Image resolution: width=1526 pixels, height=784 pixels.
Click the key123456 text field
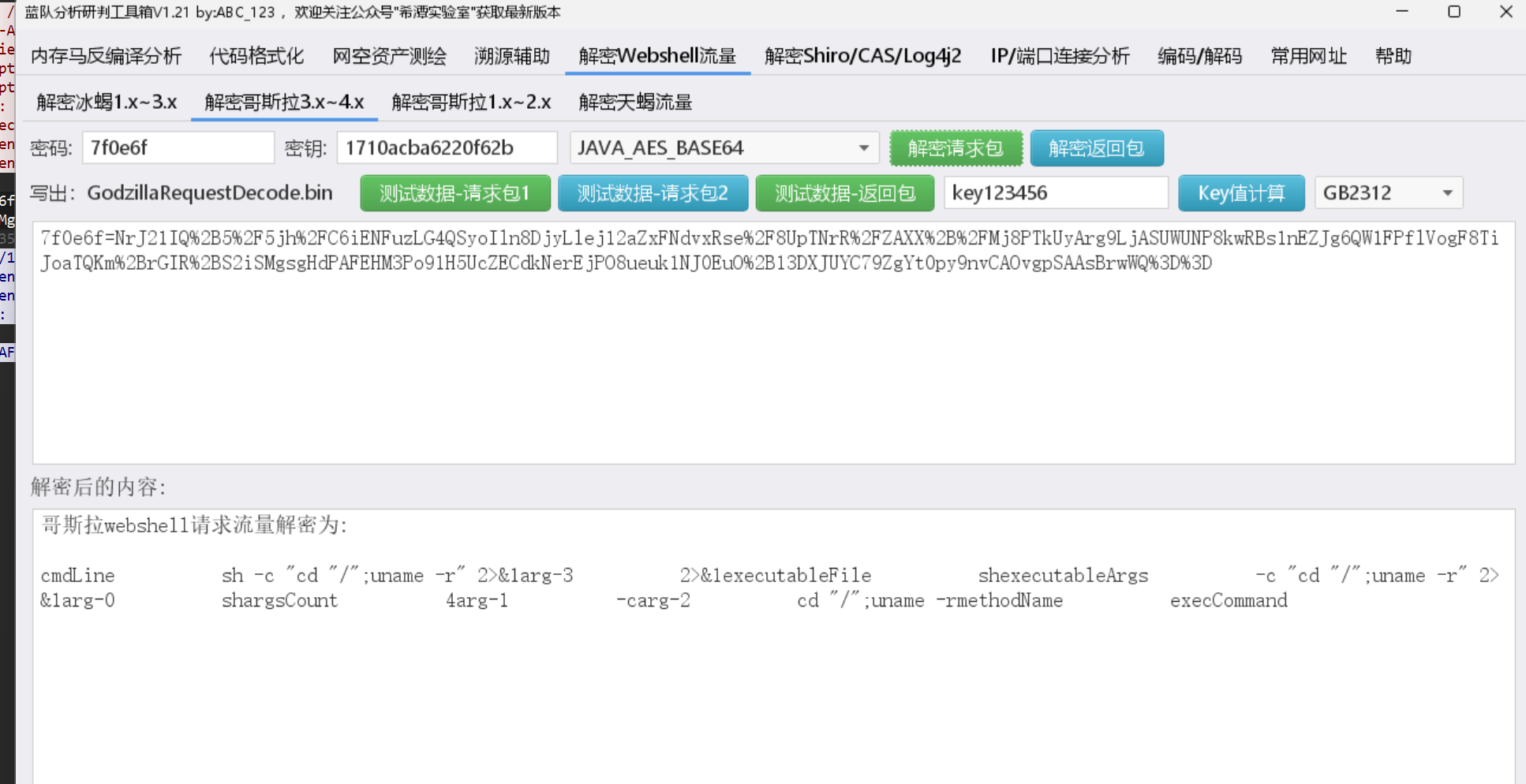click(1055, 193)
